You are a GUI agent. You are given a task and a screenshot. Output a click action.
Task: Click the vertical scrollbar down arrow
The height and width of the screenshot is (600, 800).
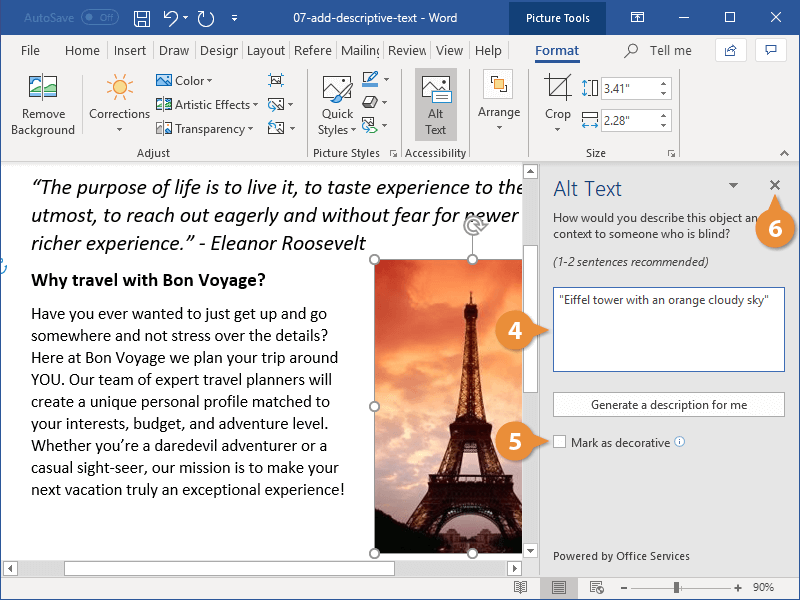click(x=531, y=551)
